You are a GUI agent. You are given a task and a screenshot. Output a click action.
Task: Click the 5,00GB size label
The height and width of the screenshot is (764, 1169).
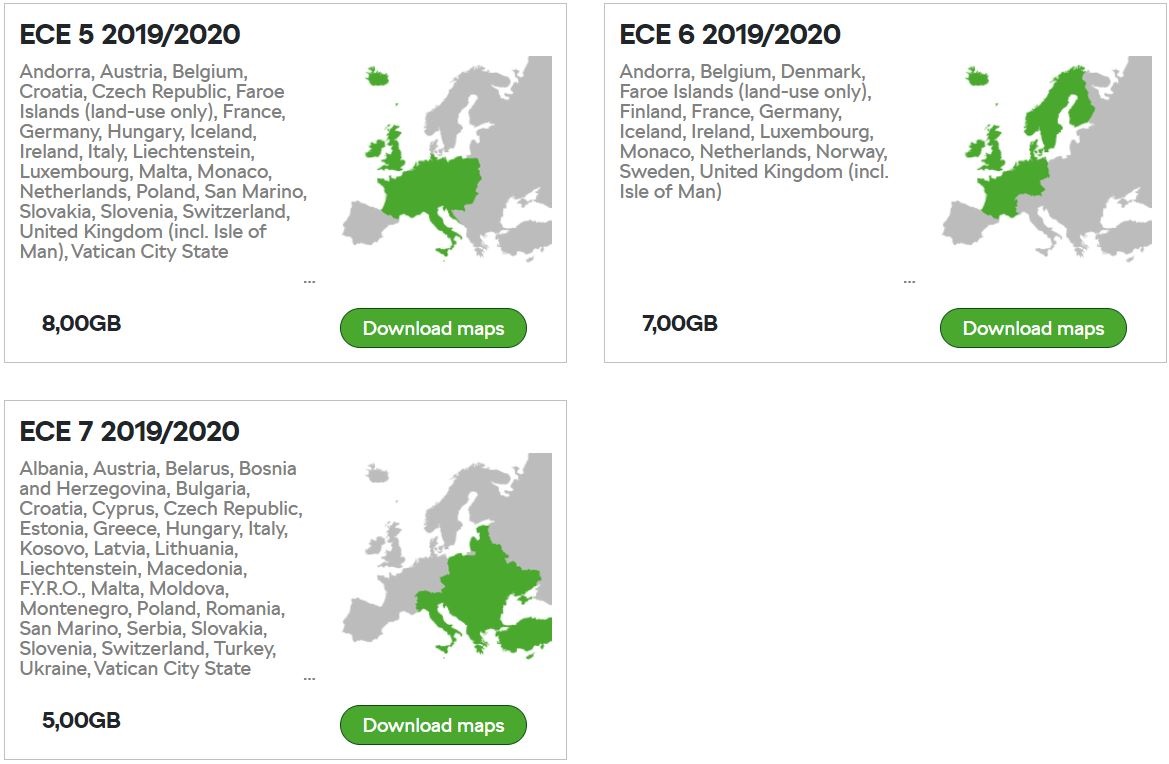click(x=82, y=721)
